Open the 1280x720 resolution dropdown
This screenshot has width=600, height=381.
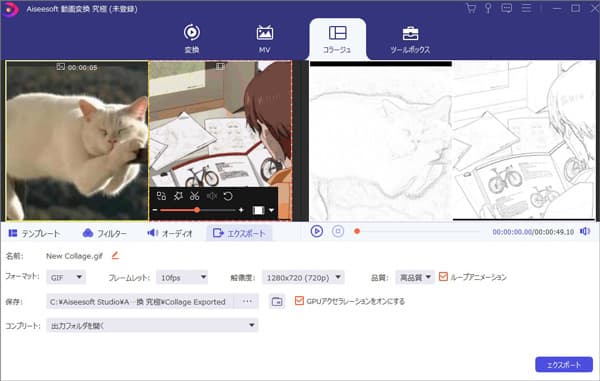(x=303, y=277)
